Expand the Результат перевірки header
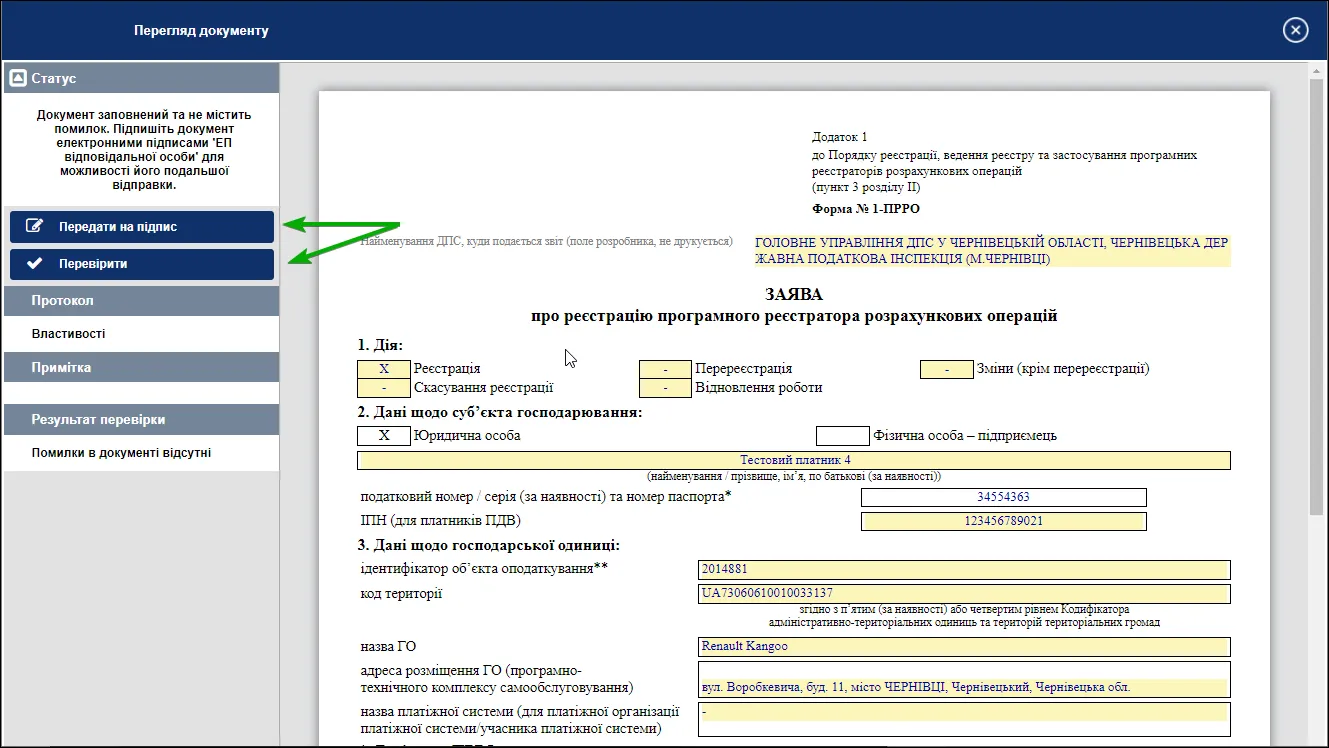Screen dimensions: 1329x748 point(141,420)
